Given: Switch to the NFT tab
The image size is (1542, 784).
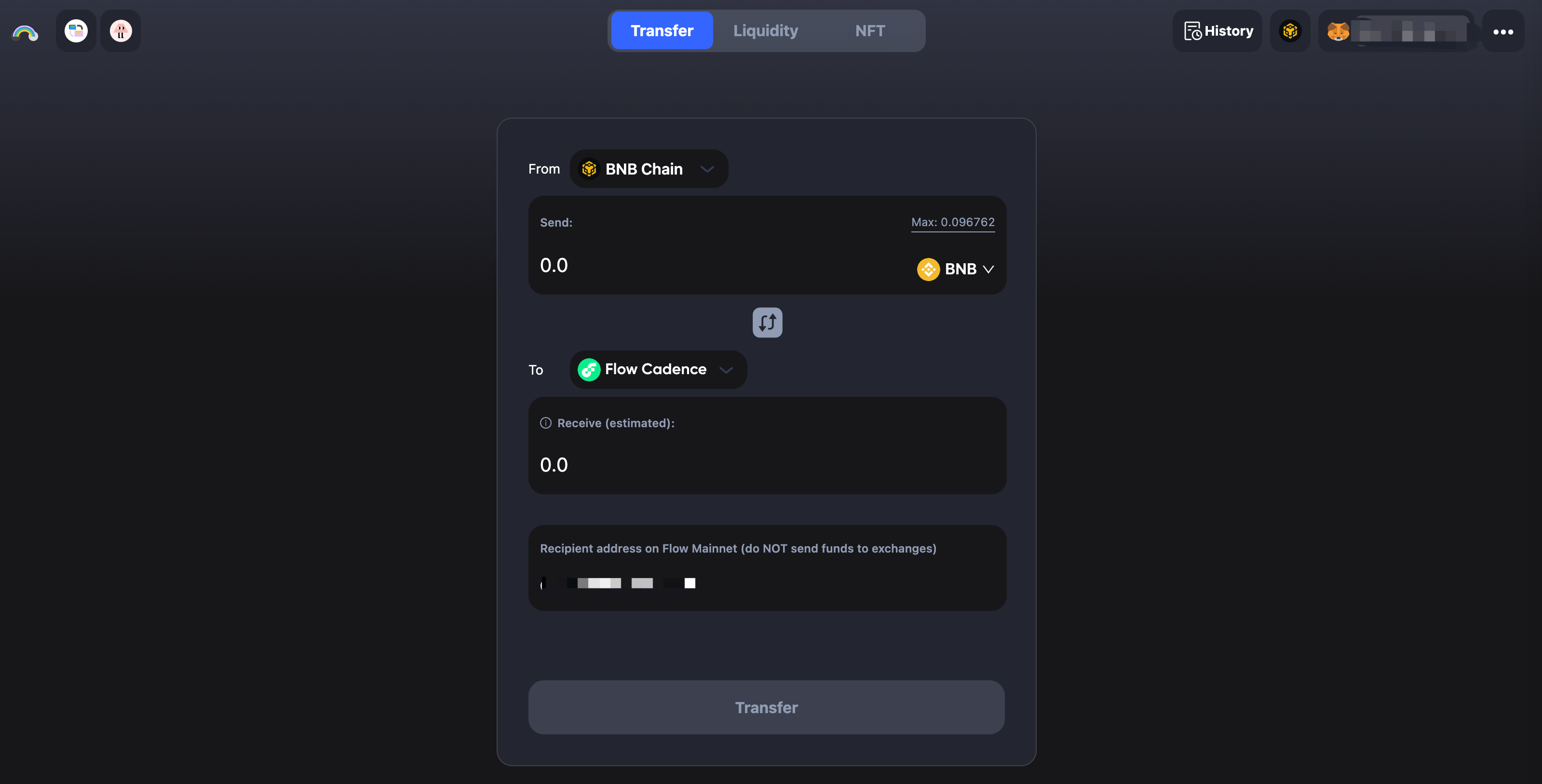Looking at the screenshot, I should click(x=870, y=30).
